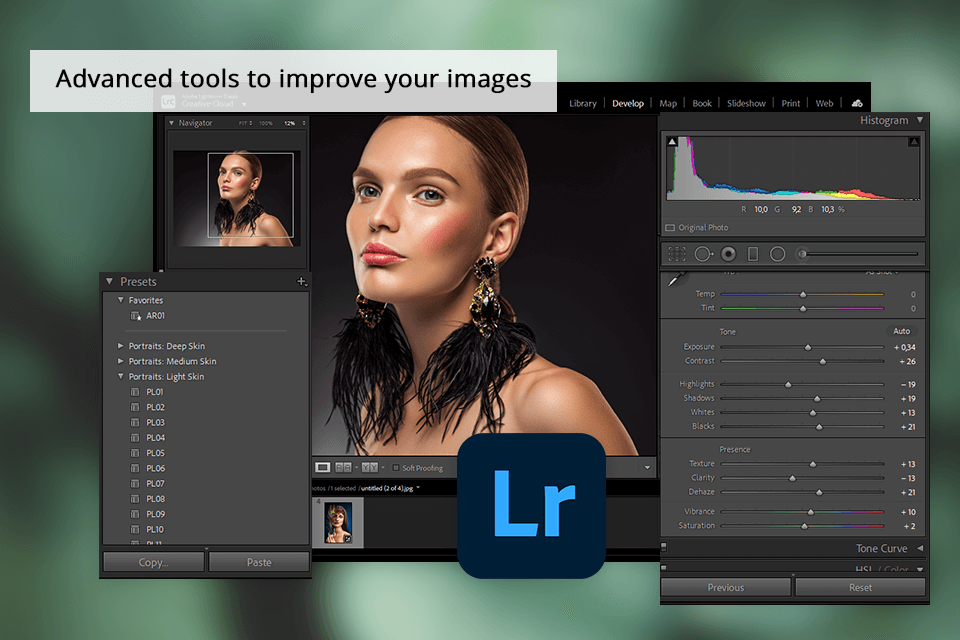Open the Slideshow module
This screenshot has width=960, height=640.
pyautogui.click(x=746, y=104)
